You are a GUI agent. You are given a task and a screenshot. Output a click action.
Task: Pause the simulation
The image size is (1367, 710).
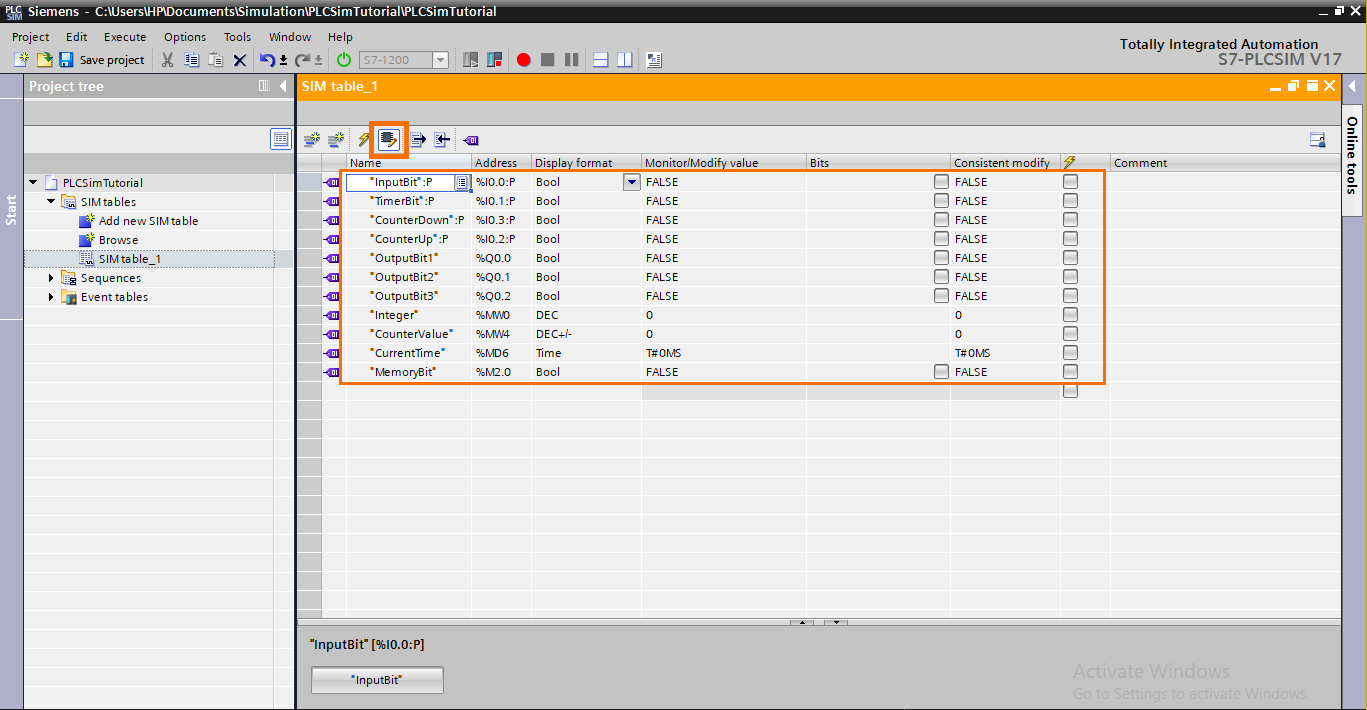coord(571,60)
